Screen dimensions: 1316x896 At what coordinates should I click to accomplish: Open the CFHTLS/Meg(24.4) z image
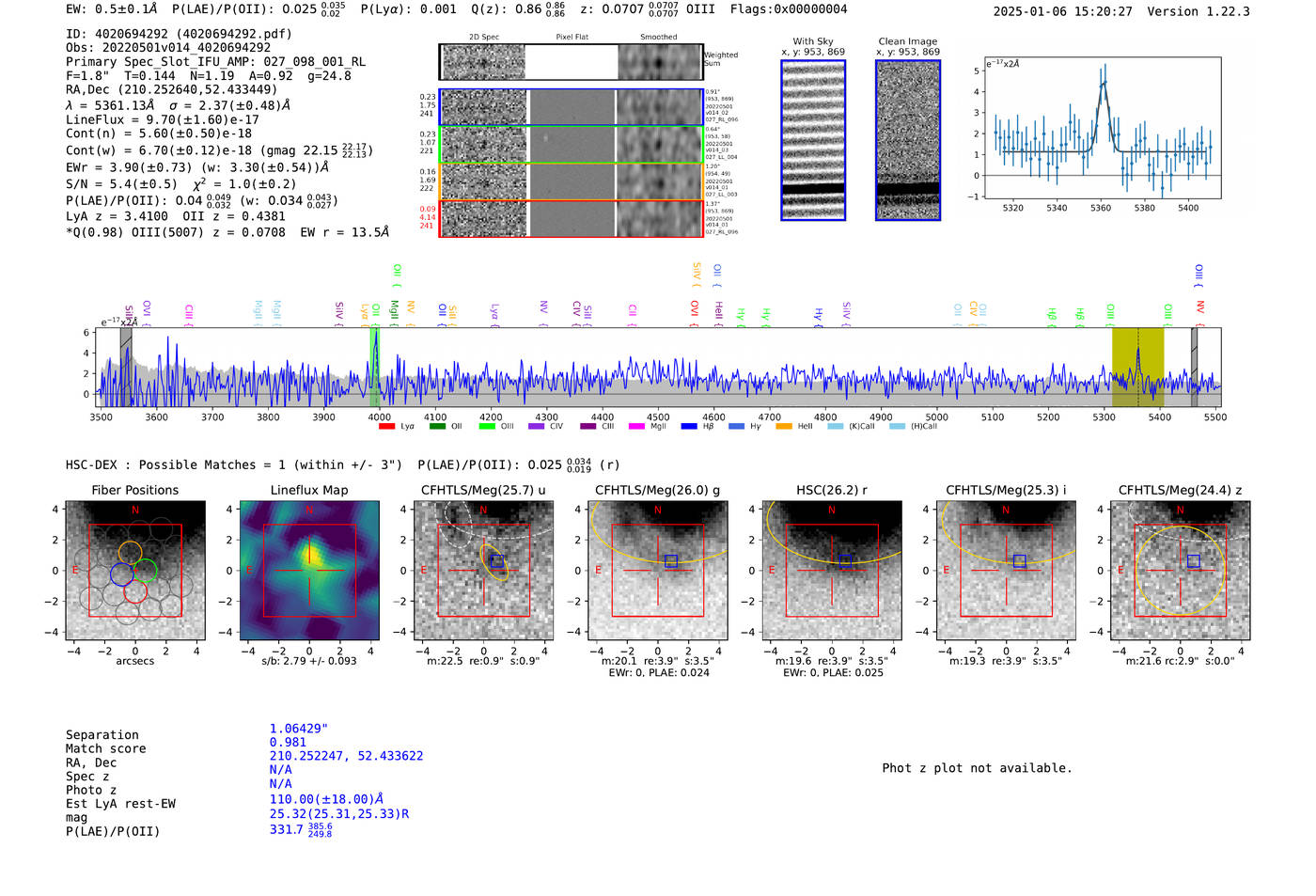click(1180, 571)
